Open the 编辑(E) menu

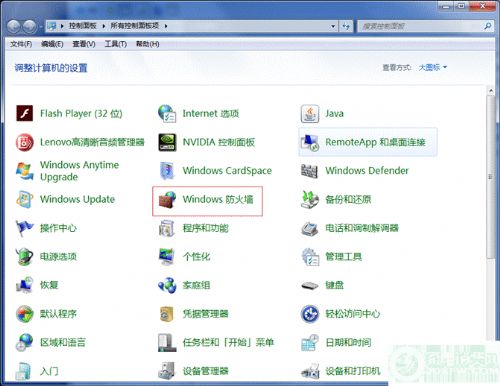pyautogui.click(x=52, y=44)
